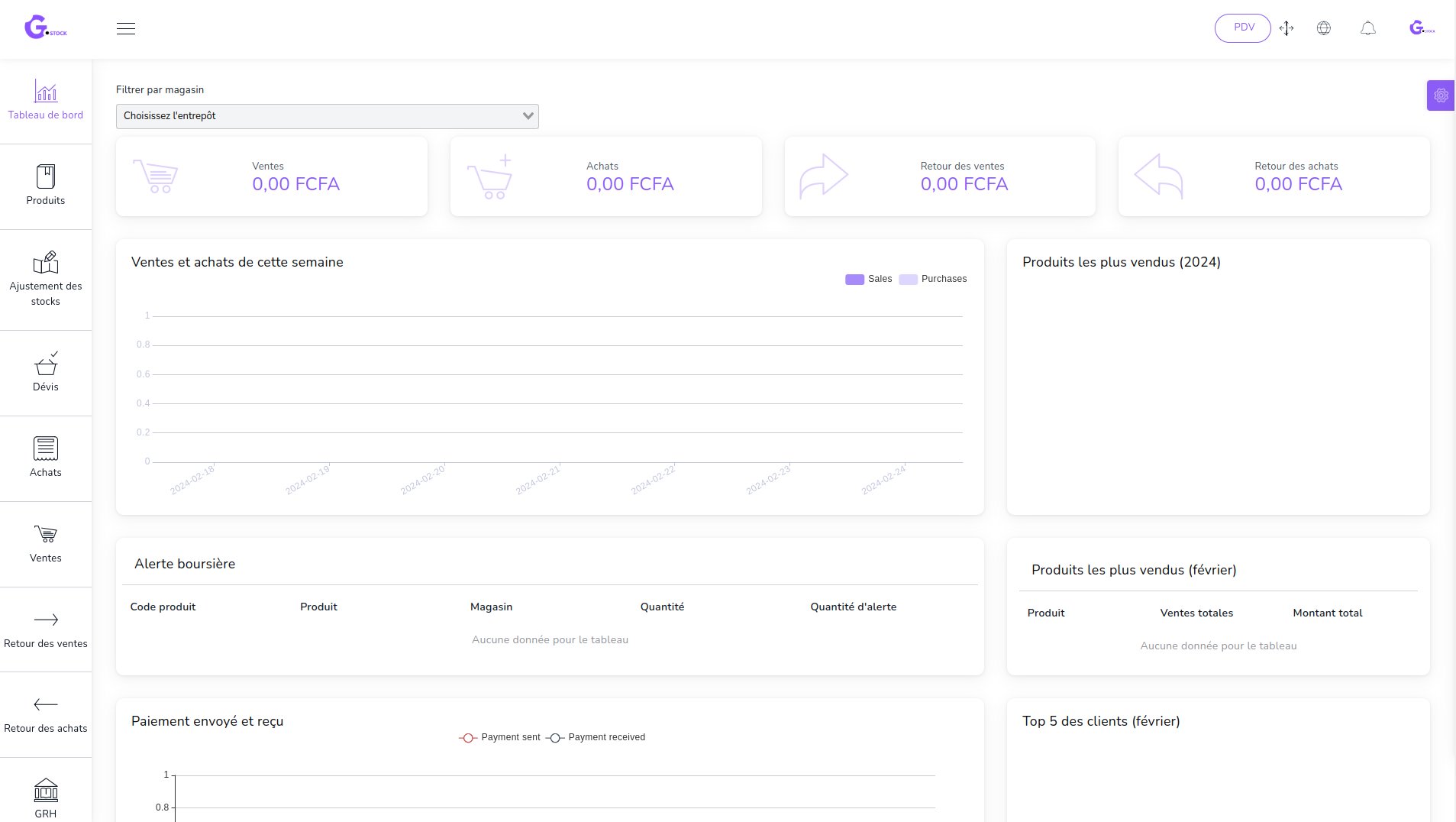Open the purple settings gear panel
Image resolution: width=1456 pixels, height=822 pixels.
click(x=1441, y=95)
